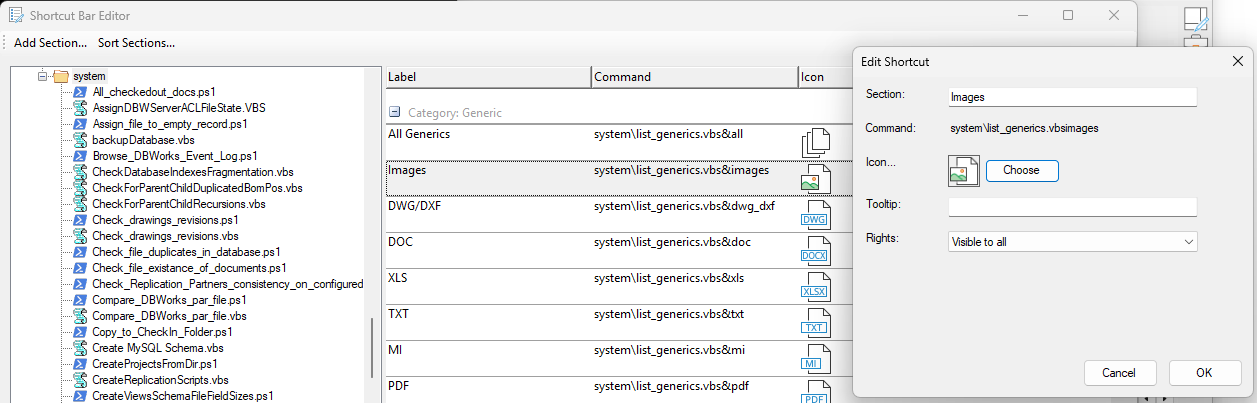Select Check_file_duplicates_in_database.ps1 in tree

(x=186, y=252)
